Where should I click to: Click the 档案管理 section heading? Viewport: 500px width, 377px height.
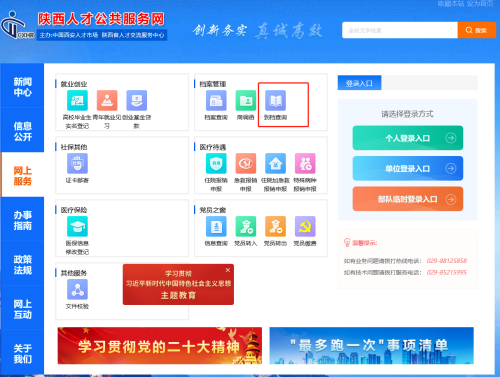(213, 84)
